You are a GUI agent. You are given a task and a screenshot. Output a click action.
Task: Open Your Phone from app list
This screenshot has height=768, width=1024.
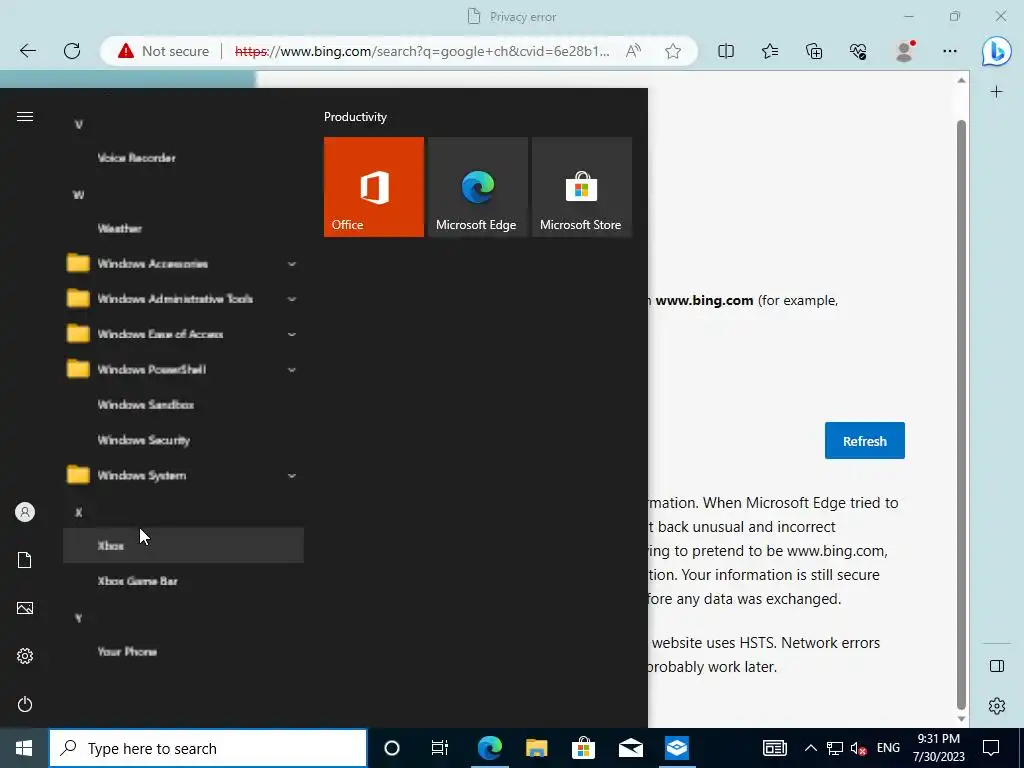coord(183,652)
